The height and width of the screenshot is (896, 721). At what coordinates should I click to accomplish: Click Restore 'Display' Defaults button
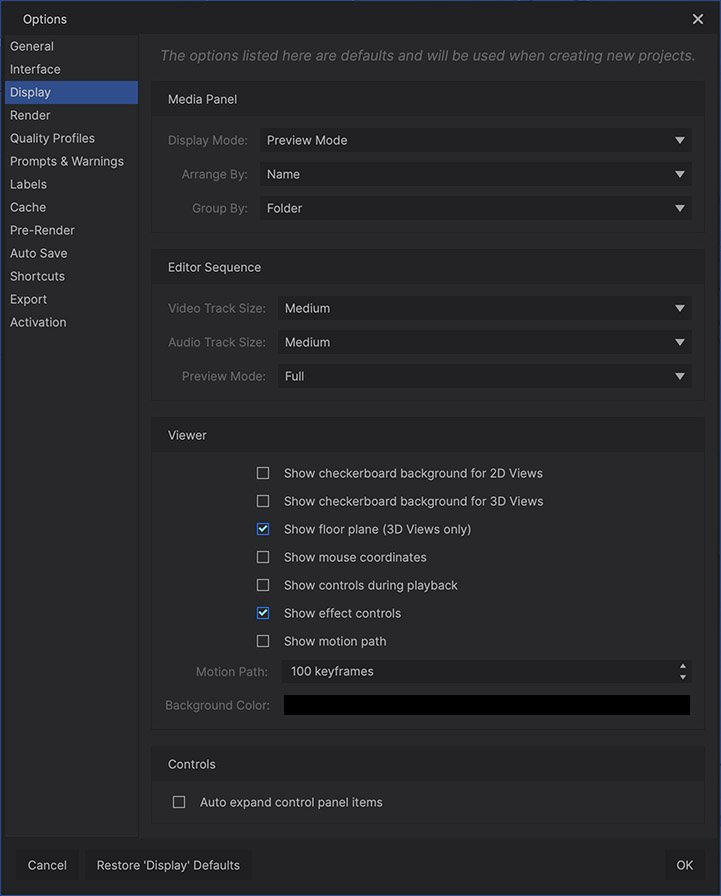tap(168, 865)
